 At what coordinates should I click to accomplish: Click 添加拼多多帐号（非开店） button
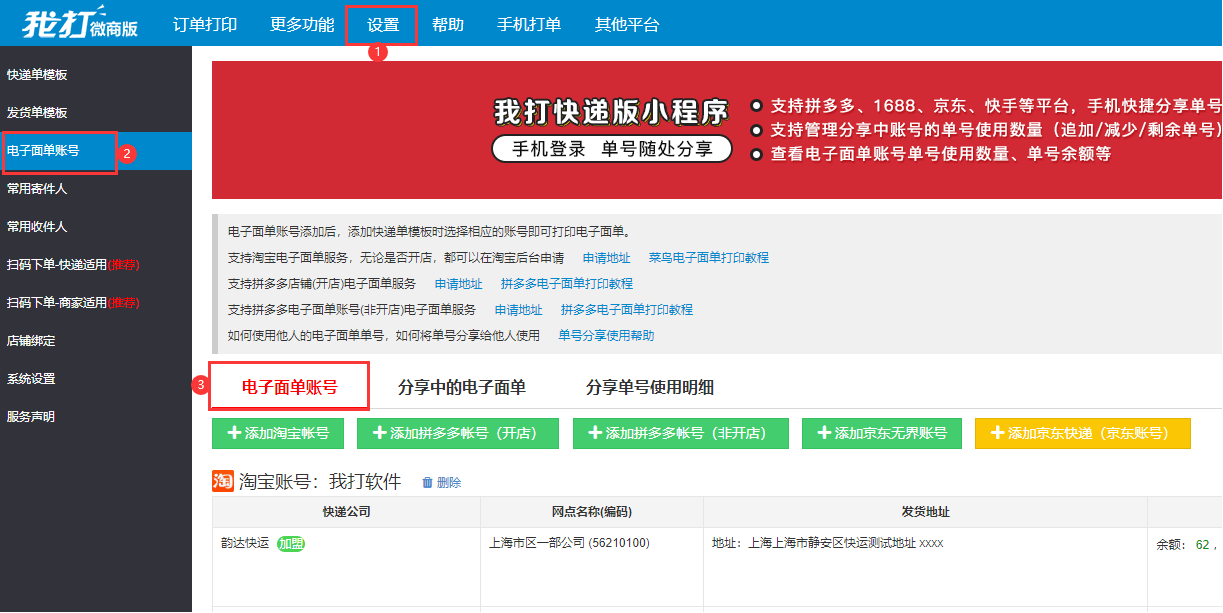tap(681, 433)
